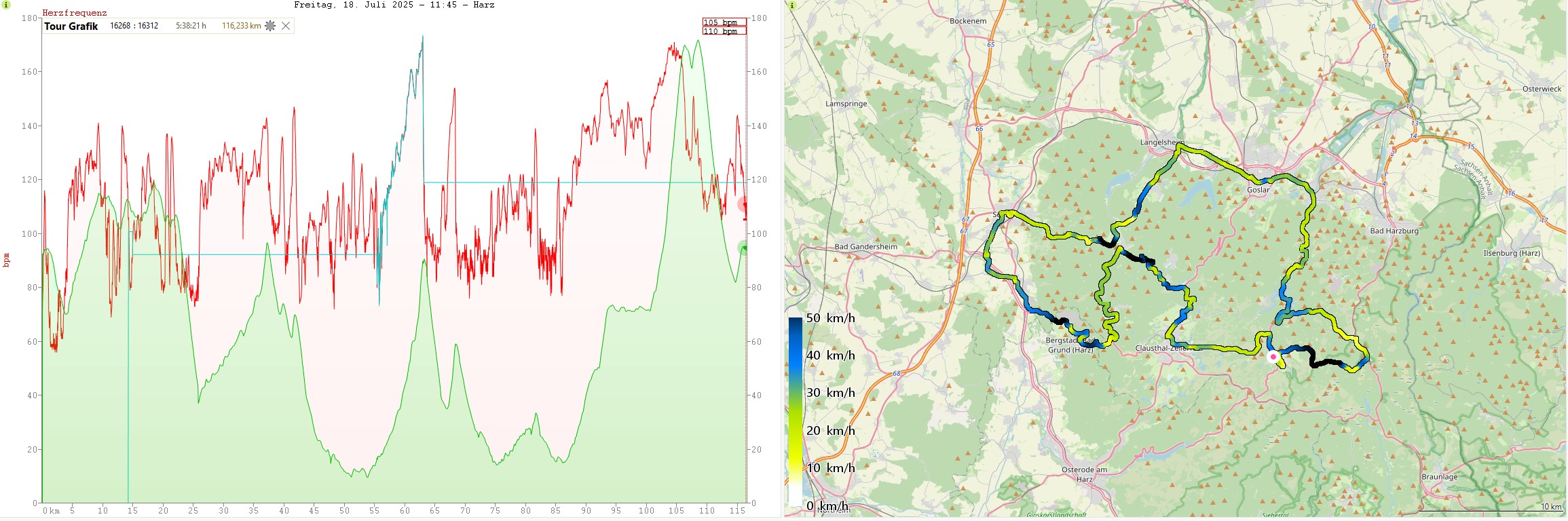This screenshot has width=1568, height=521.
Task: Click the speed color gradient bar in the legend
Action: 795,407
